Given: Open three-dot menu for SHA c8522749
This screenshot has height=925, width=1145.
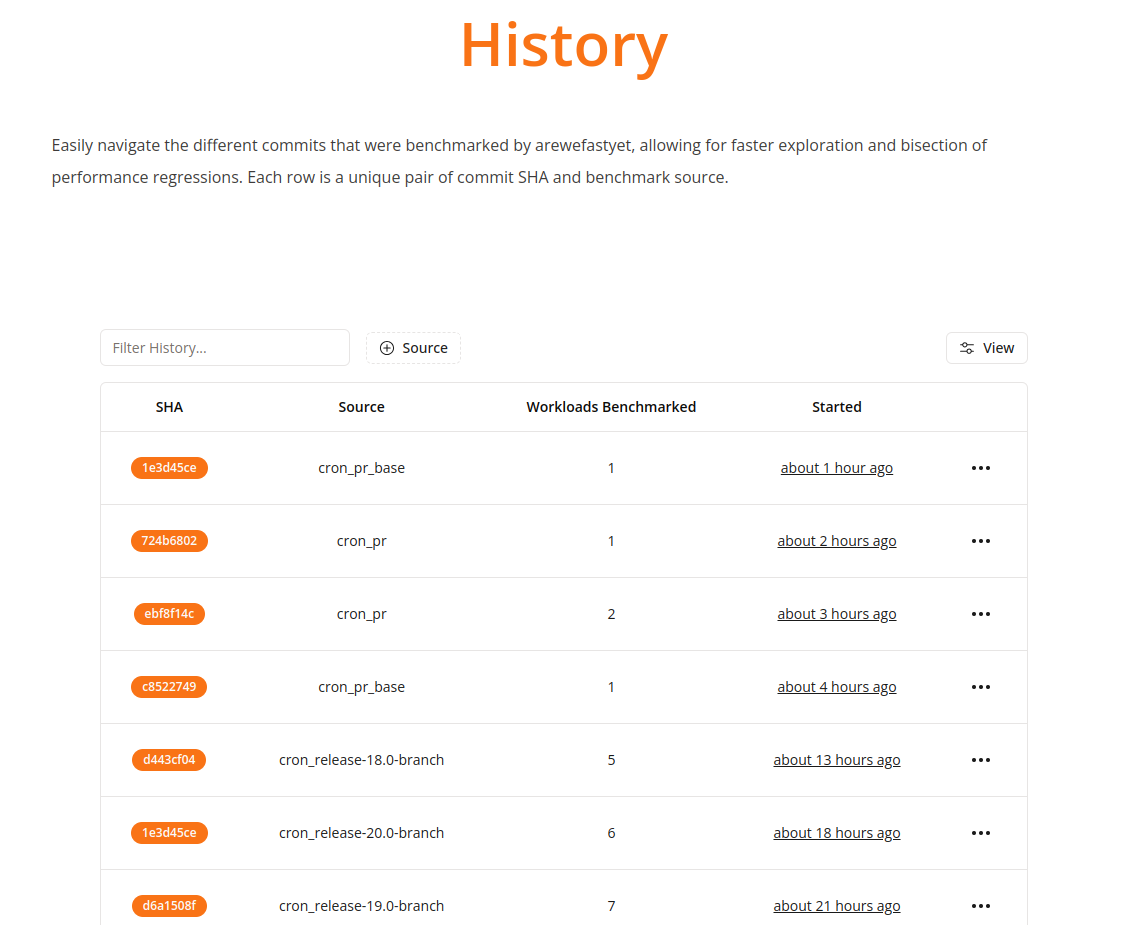Looking at the screenshot, I should coord(980,687).
